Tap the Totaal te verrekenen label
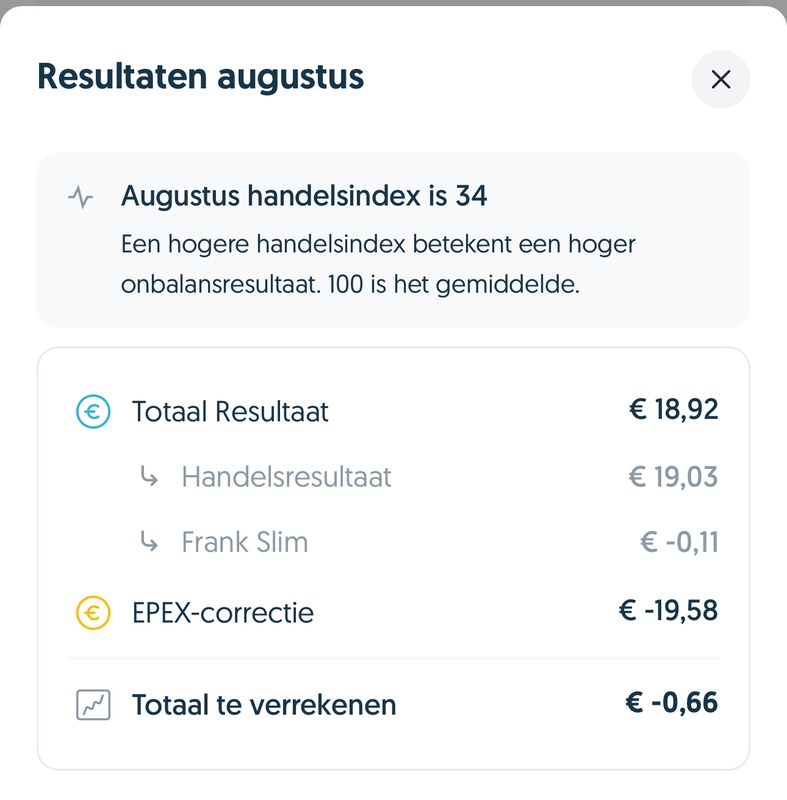Viewport: 787px width, 800px height. (x=264, y=705)
